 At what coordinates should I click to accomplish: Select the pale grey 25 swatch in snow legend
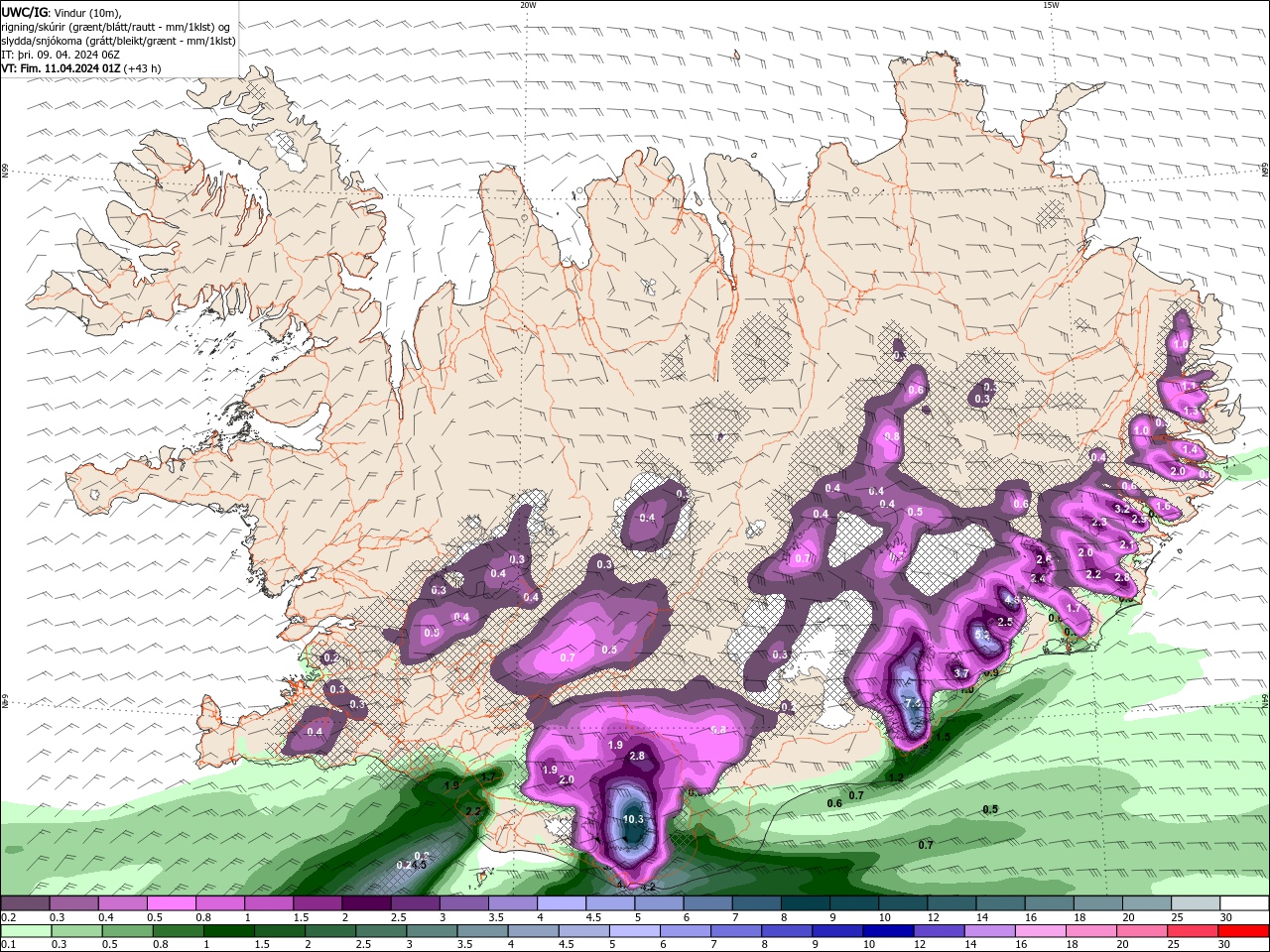(1196, 903)
